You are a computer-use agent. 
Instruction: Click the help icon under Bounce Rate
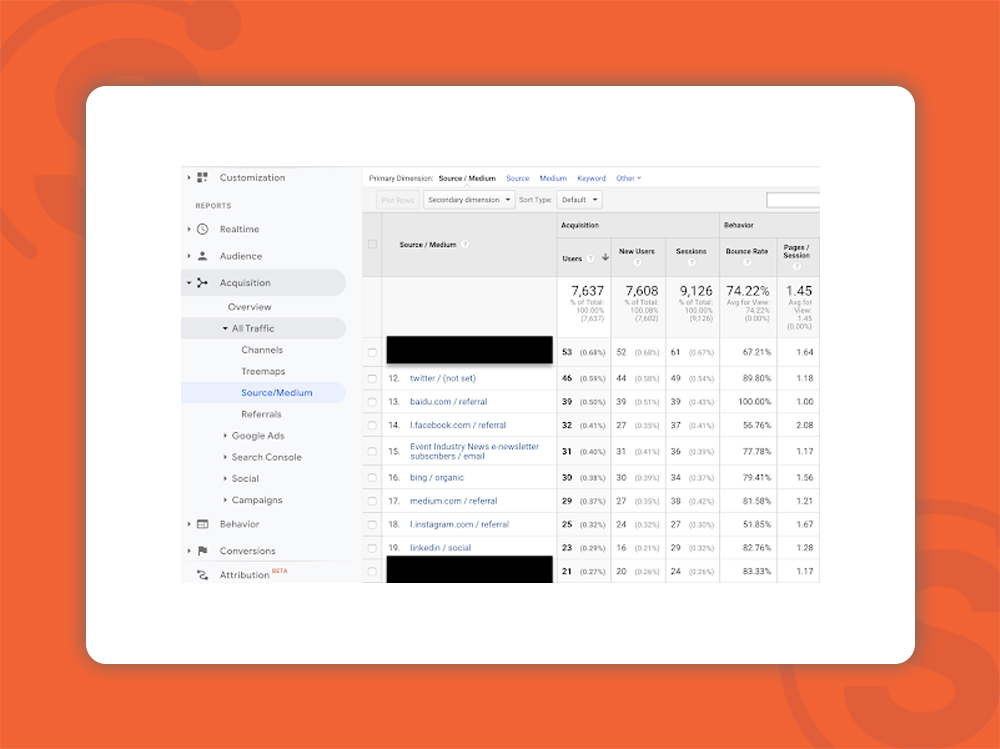click(747, 263)
